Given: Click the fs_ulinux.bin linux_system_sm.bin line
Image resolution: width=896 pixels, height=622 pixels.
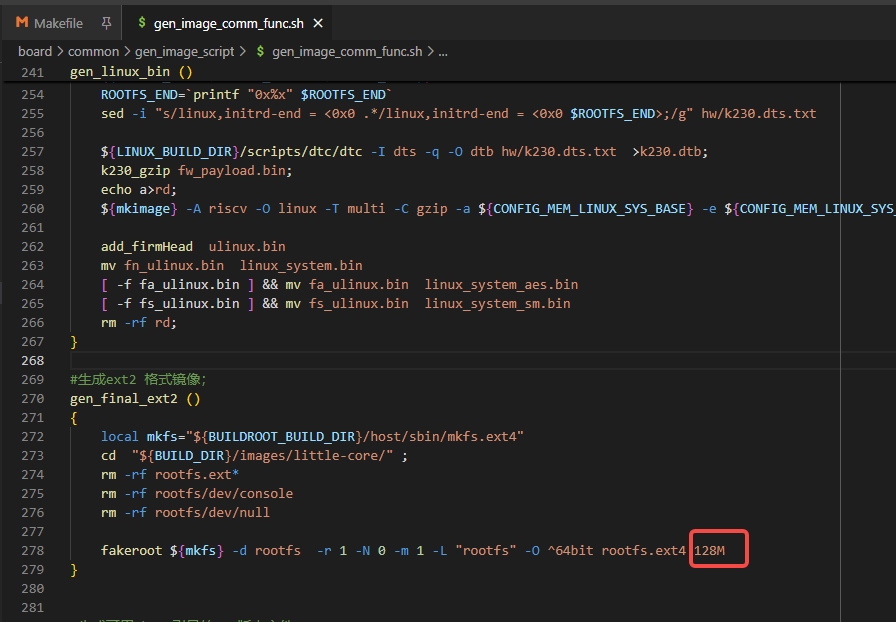Looking at the screenshot, I should (335, 304).
